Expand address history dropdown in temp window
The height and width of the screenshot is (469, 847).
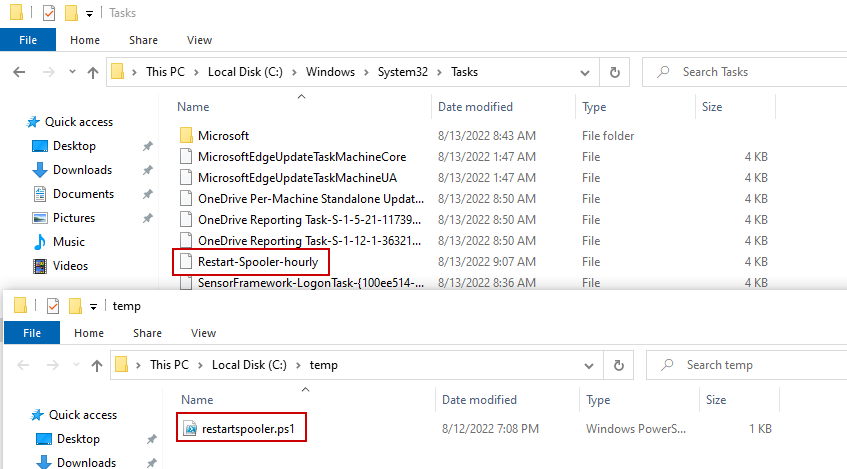[590, 365]
